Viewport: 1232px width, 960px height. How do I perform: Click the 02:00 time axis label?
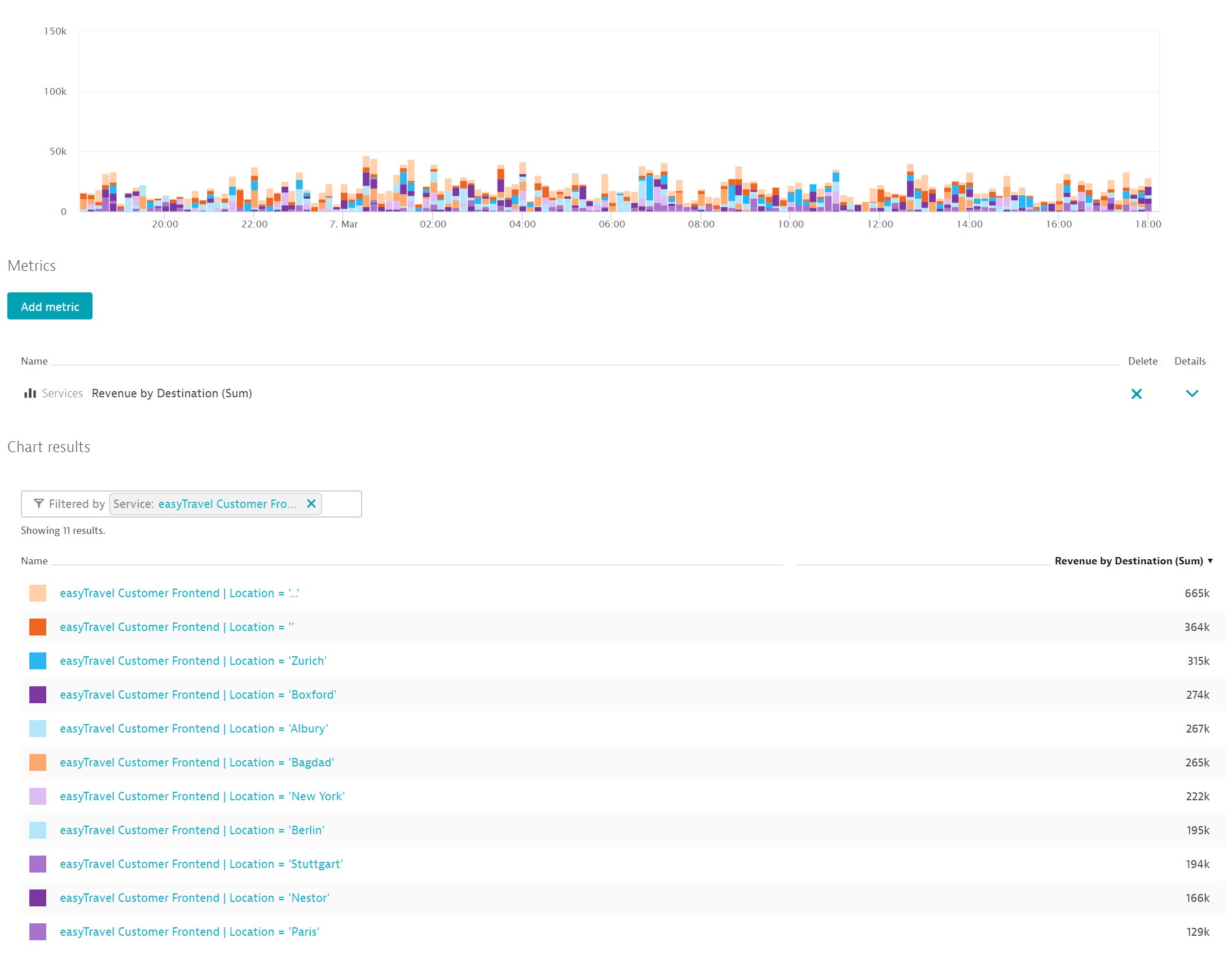(433, 224)
